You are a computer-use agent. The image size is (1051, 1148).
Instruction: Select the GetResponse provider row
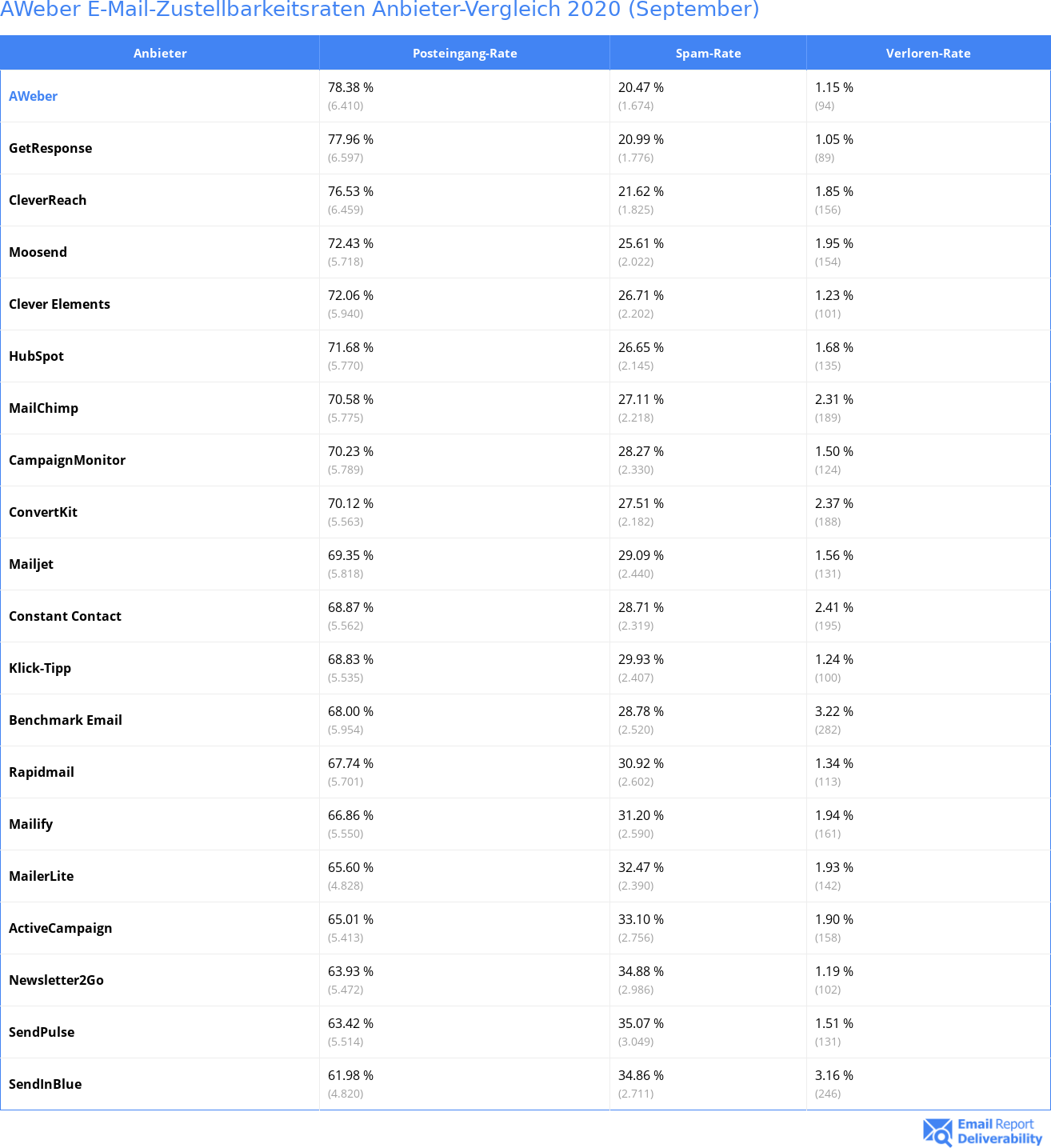click(525, 148)
